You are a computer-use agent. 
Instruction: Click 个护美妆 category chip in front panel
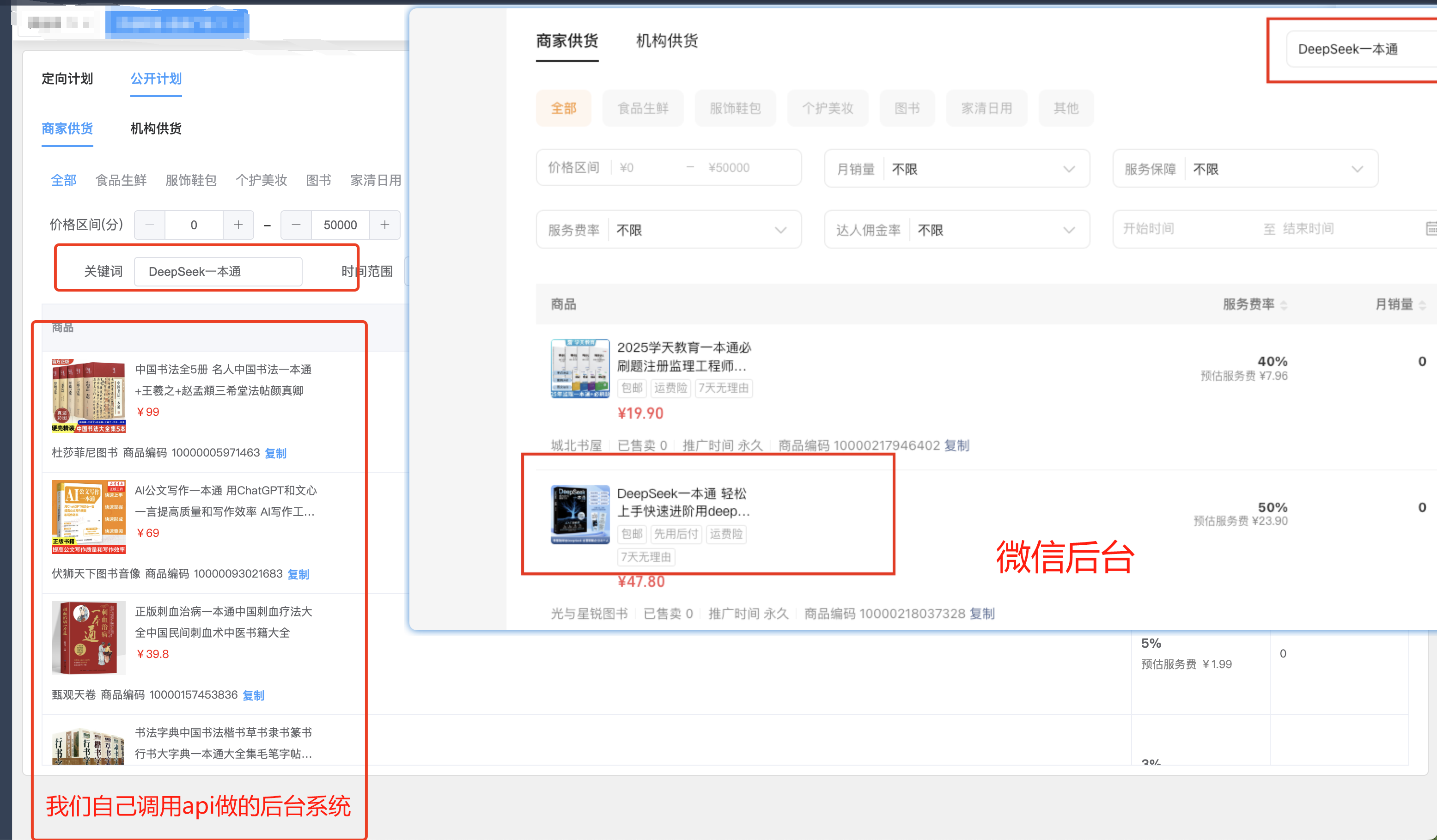tap(828, 108)
